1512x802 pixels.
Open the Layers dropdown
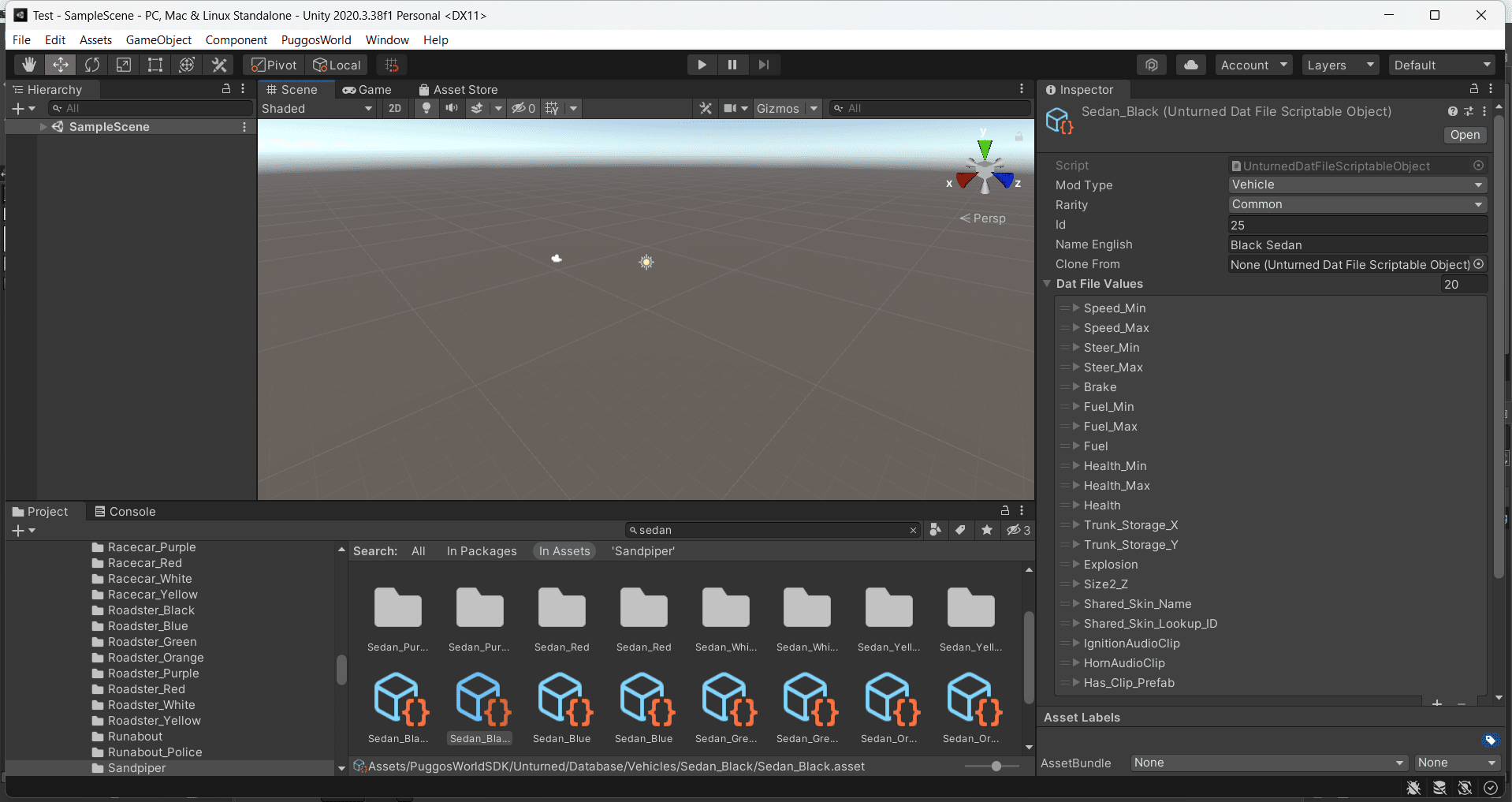pyautogui.click(x=1340, y=65)
